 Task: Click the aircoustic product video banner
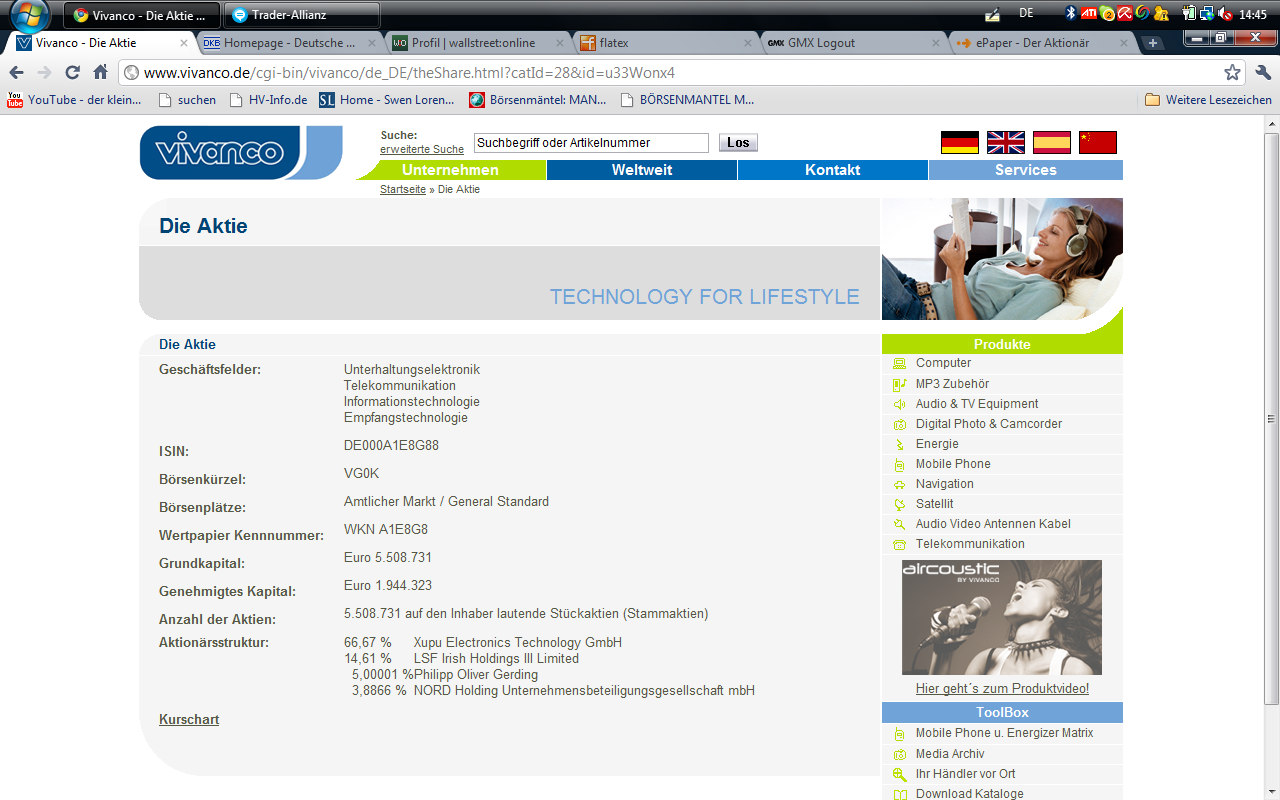(1001, 616)
